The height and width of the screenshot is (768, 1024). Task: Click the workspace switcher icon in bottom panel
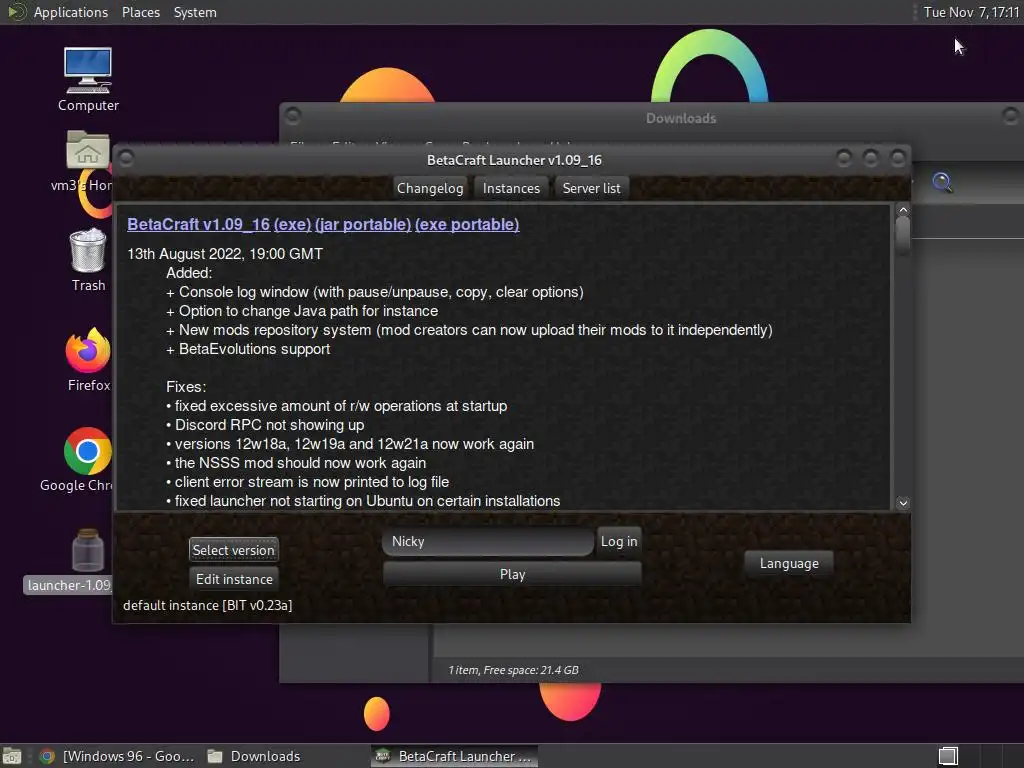pos(948,756)
